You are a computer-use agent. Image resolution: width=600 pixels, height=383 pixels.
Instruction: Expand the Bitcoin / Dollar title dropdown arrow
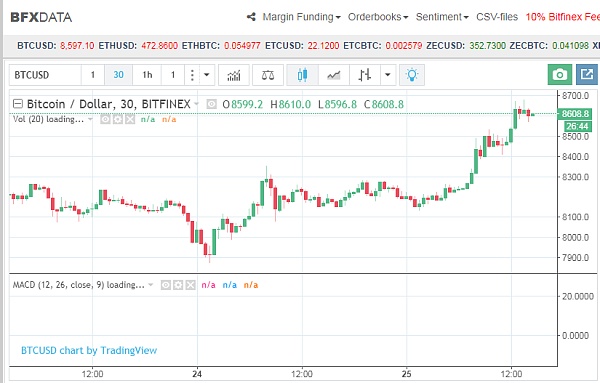point(197,104)
